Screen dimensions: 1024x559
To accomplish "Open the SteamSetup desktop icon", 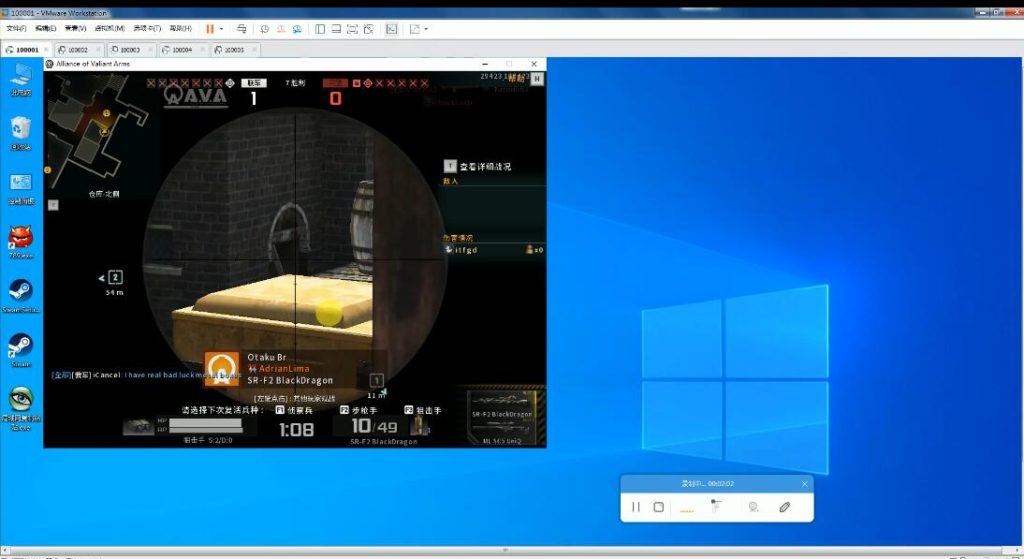I will [x=21, y=296].
